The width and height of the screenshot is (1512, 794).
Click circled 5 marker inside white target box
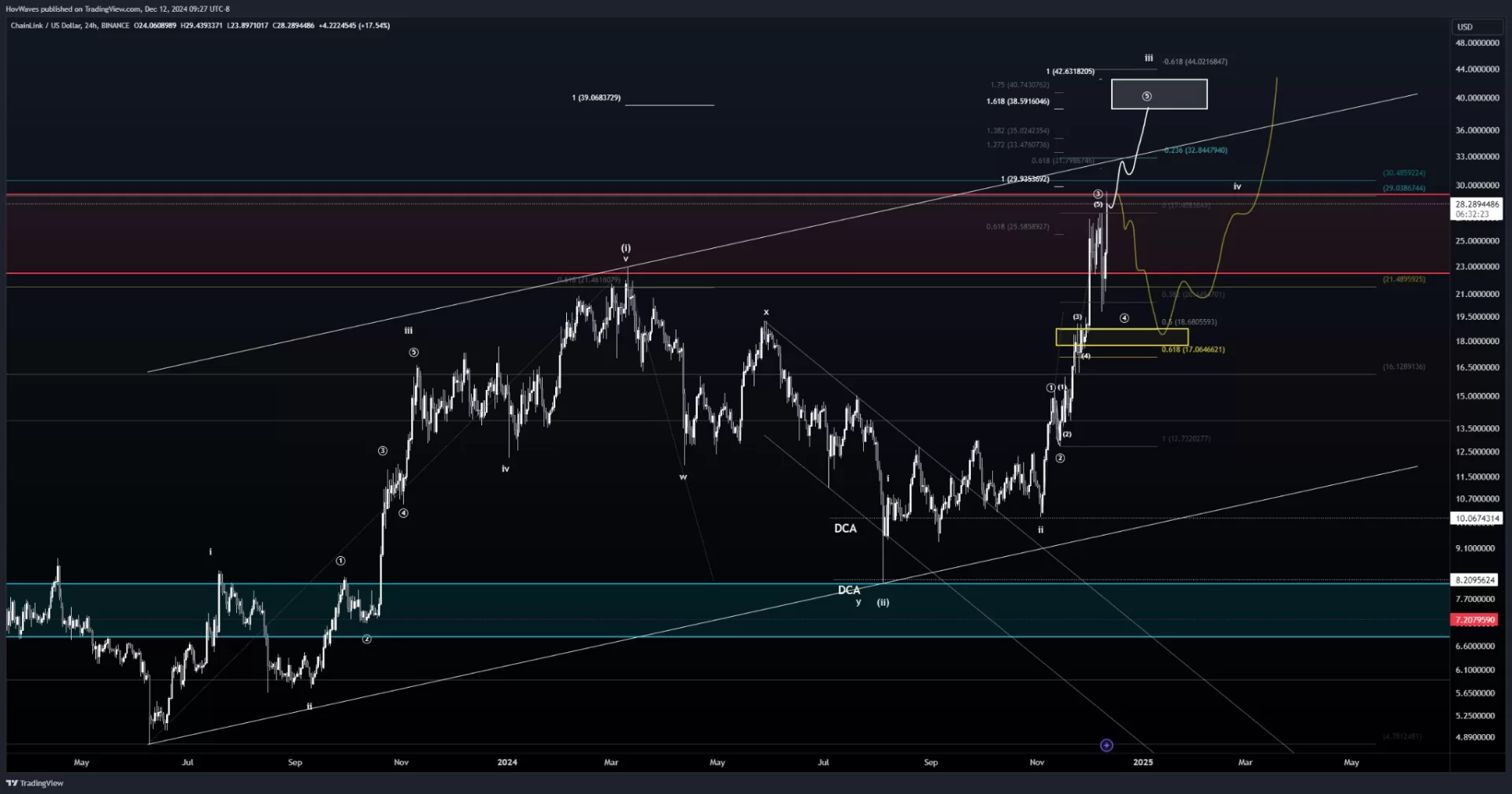(x=1147, y=96)
